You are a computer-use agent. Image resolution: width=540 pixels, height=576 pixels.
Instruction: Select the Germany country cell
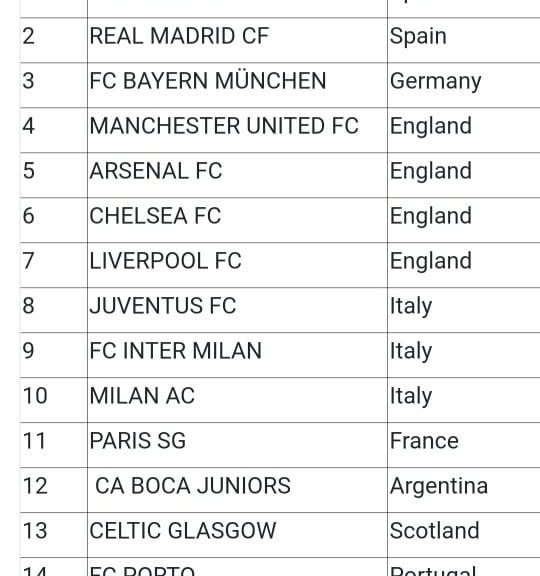(x=464, y=85)
